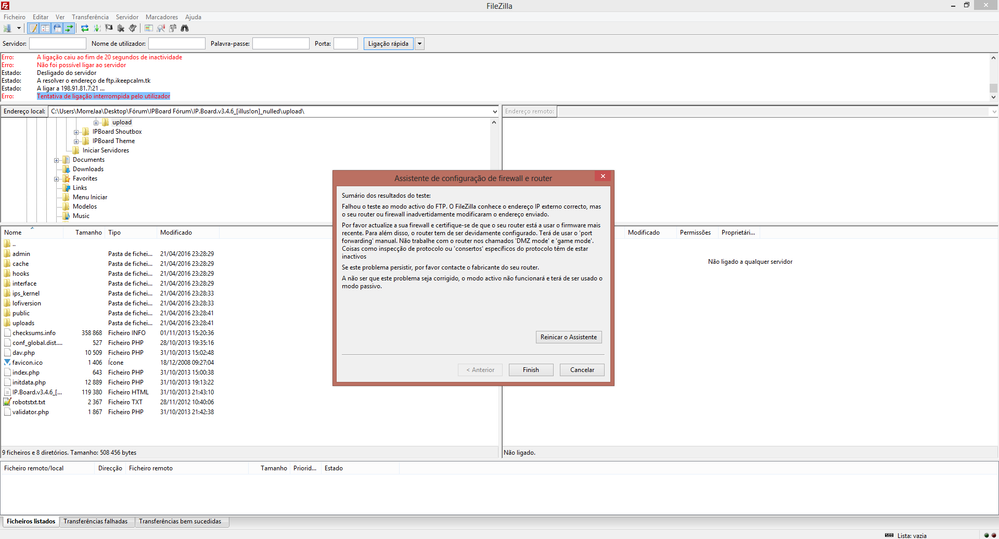
Task: Click the reconnect to last server icon
Action: tap(132, 28)
